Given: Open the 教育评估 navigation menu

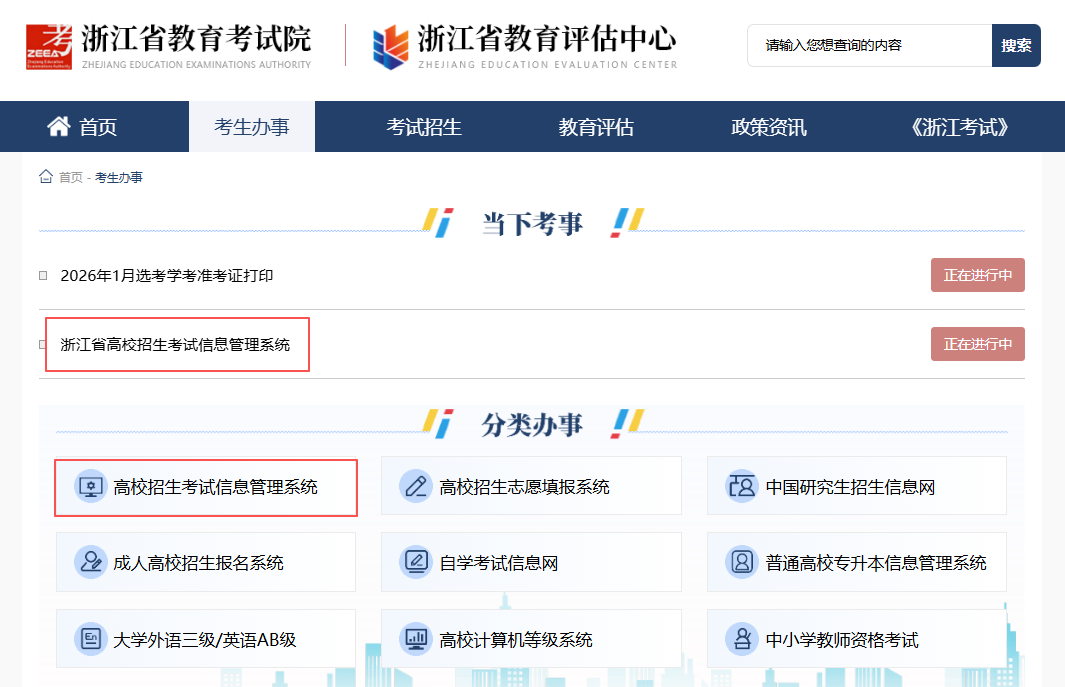Looking at the screenshot, I should point(596,127).
